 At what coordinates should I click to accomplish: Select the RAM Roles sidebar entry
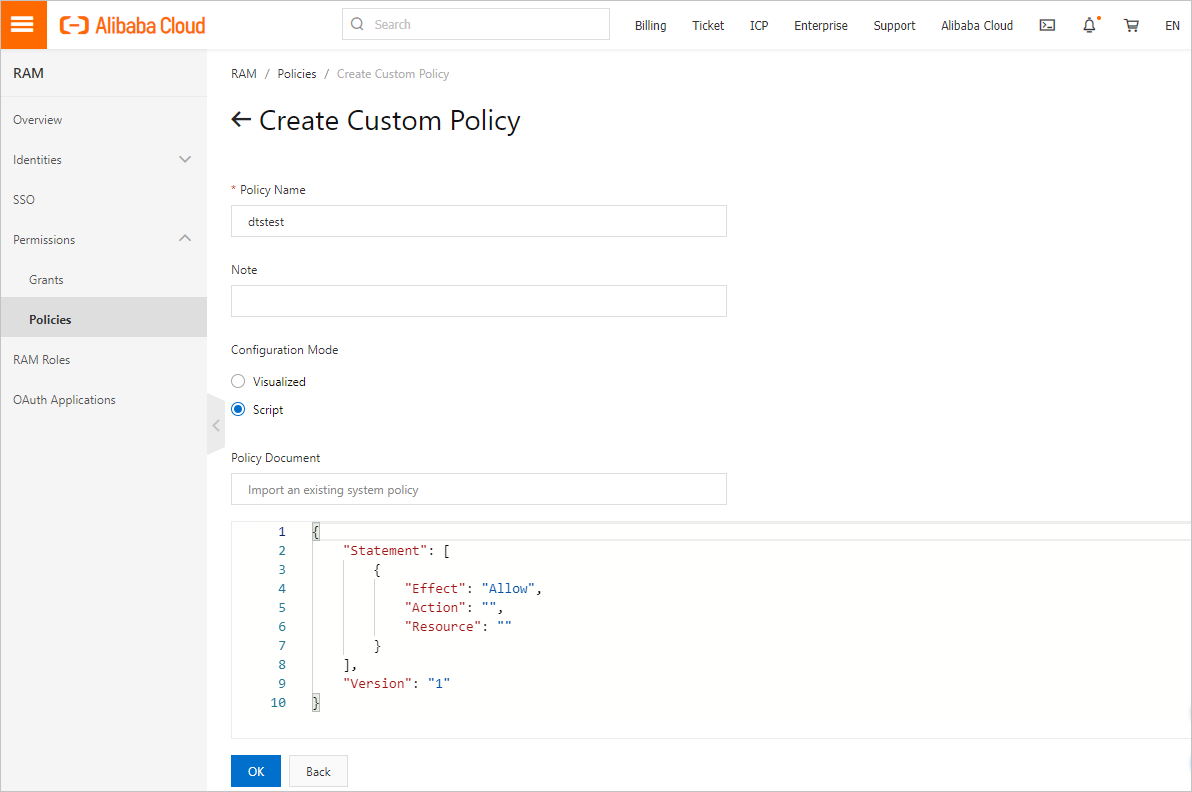pyautogui.click(x=41, y=359)
